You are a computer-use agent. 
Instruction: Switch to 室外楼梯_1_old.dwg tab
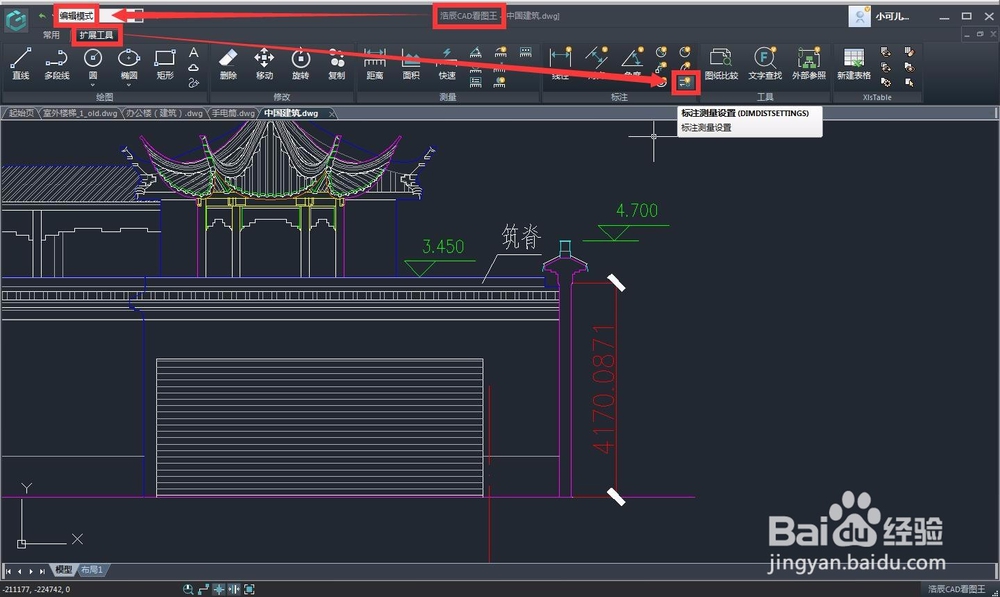click(80, 113)
